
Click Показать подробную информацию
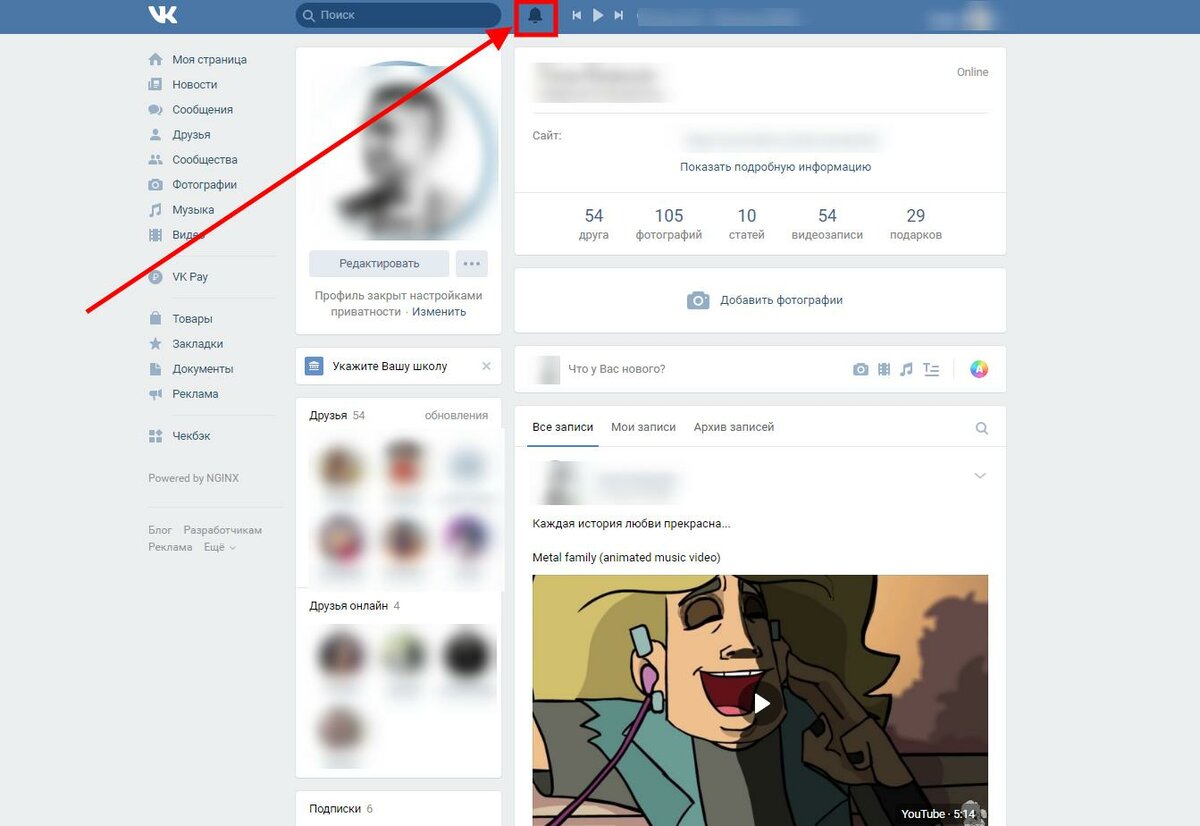[x=775, y=167]
